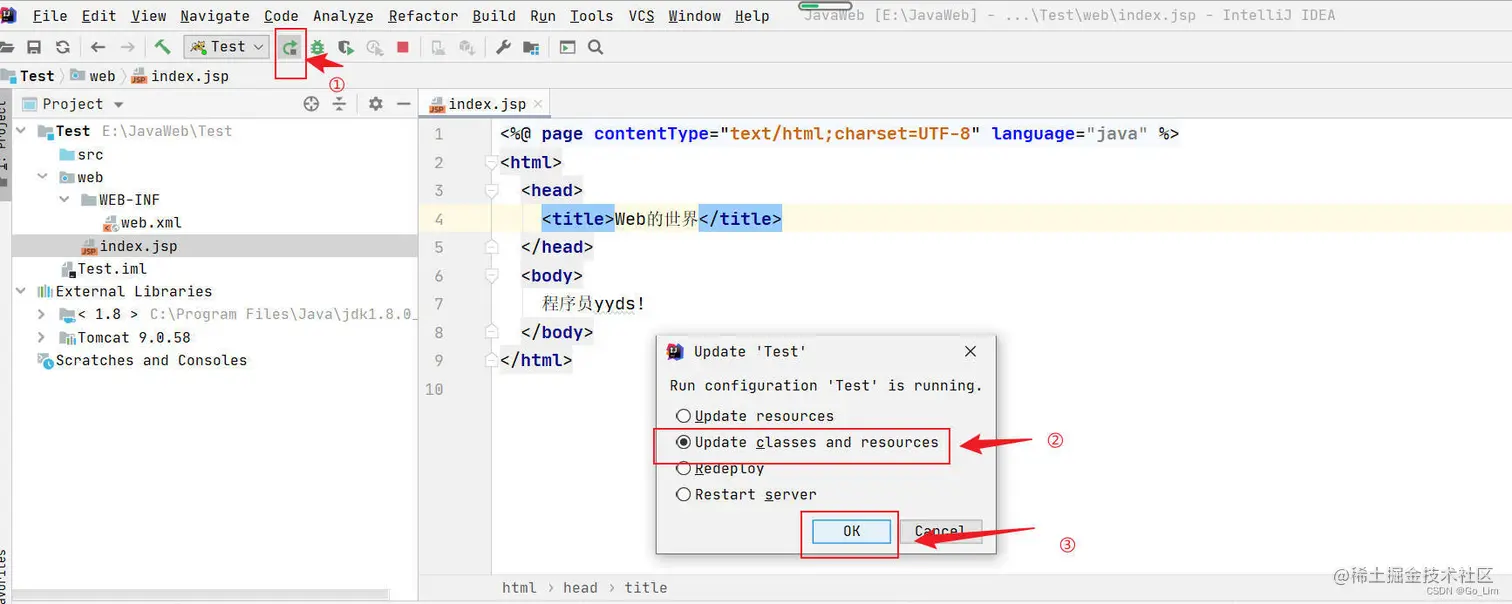Click the Rerun/Update 'Test' icon

click(x=290, y=47)
